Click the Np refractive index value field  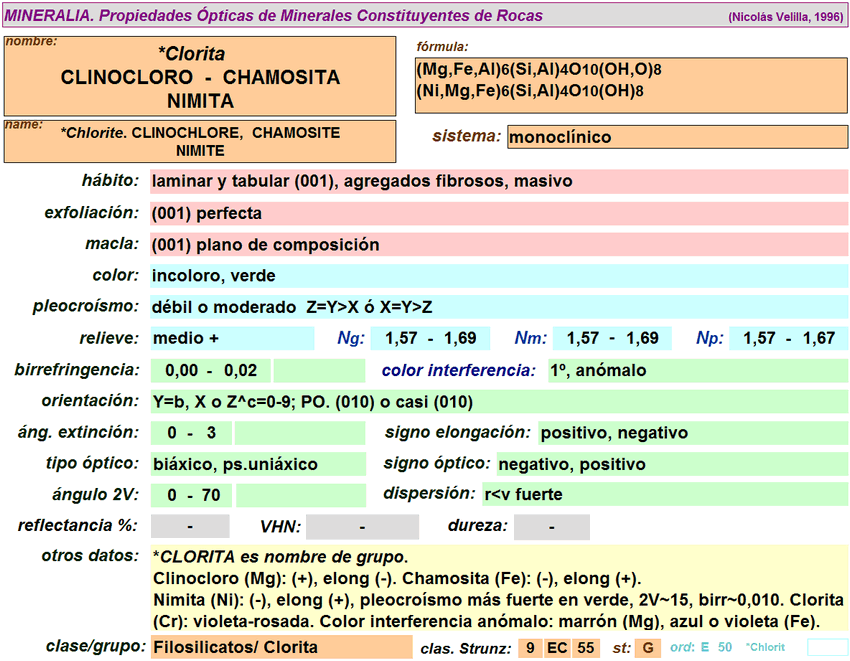coord(788,338)
